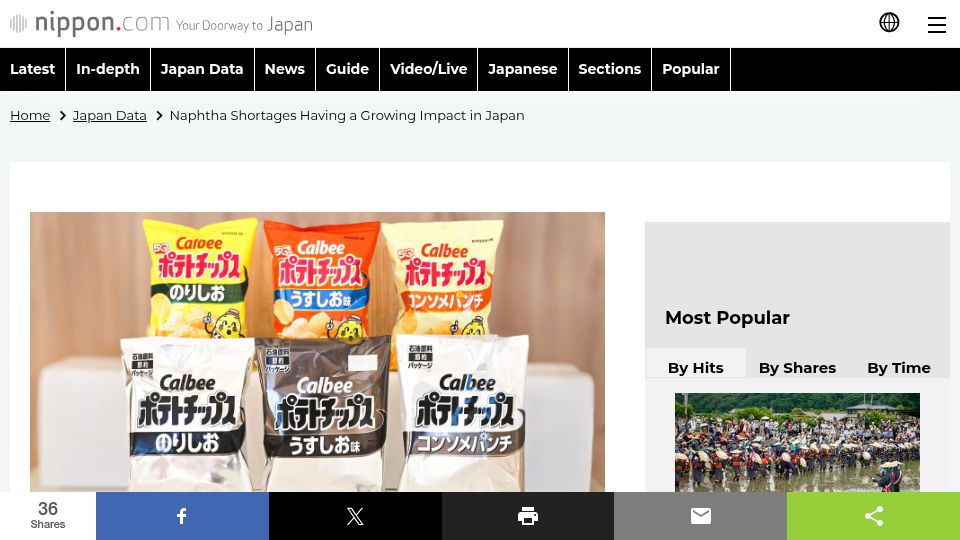Click the 36 Shares counter
Screen dimensions: 960x540
pos(48,516)
